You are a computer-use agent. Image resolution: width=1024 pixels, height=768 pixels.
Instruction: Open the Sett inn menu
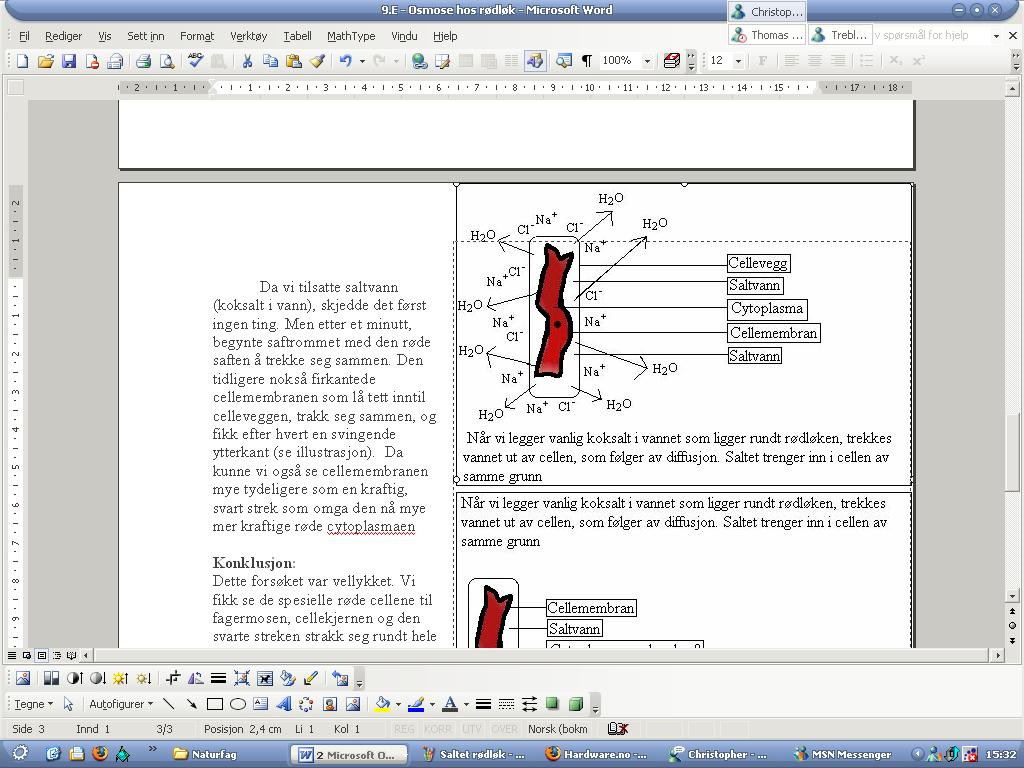[146, 36]
